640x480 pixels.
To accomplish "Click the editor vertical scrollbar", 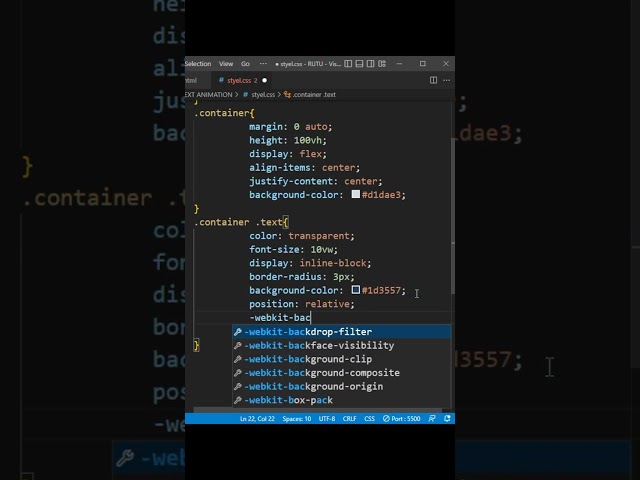I will pyautogui.click(x=453, y=216).
